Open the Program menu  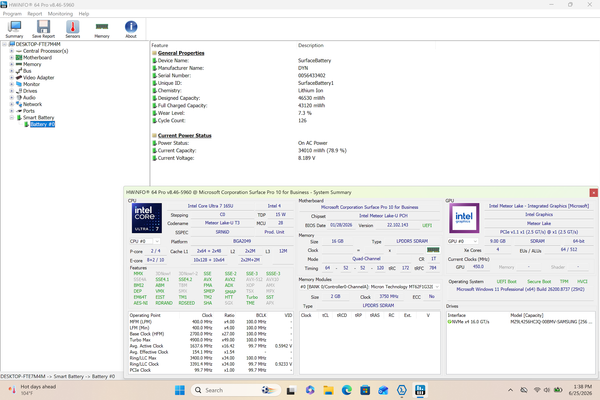point(12,14)
